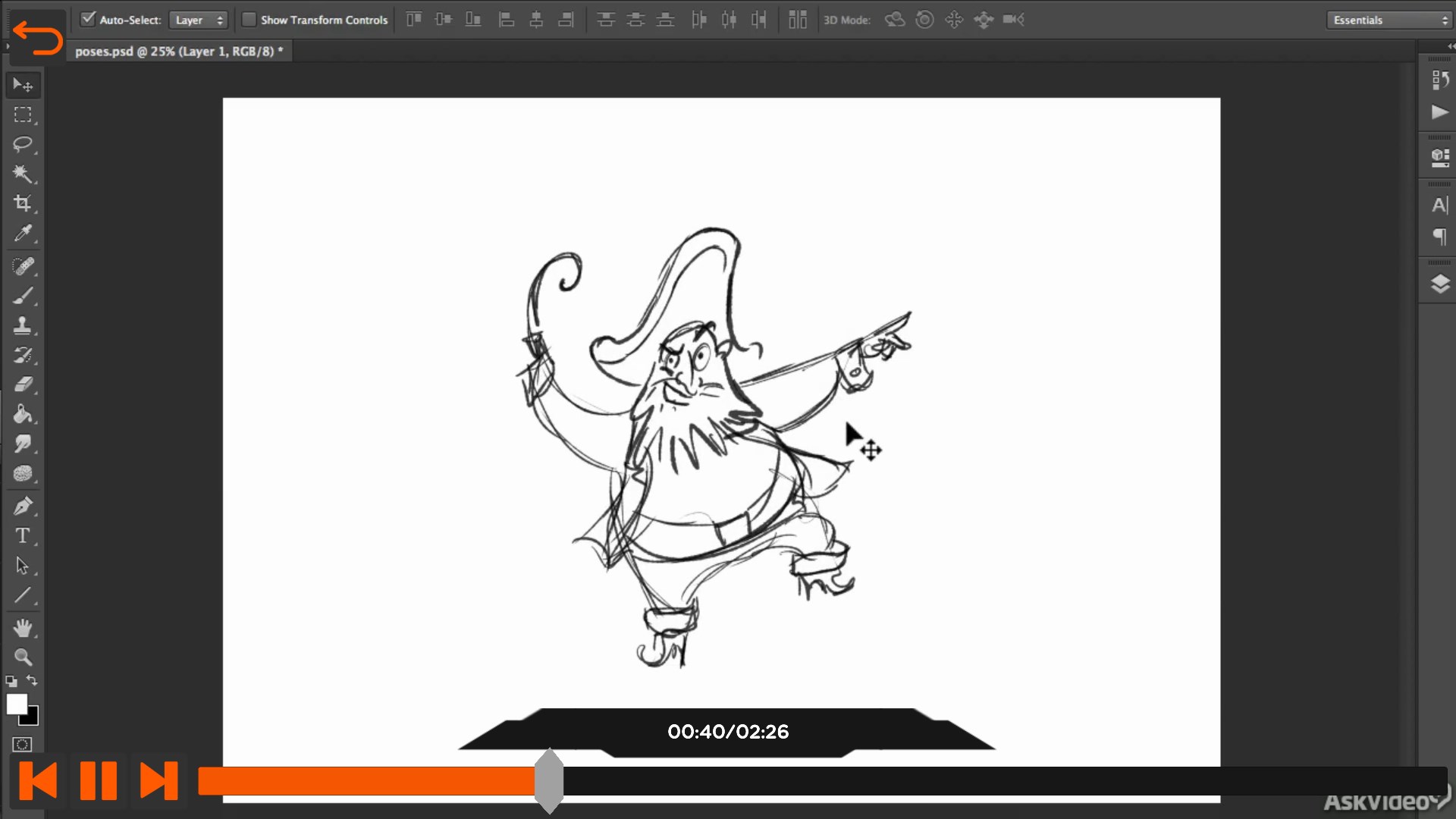Select the Magic Wand tool
The height and width of the screenshot is (819, 1456).
(x=23, y=174)
